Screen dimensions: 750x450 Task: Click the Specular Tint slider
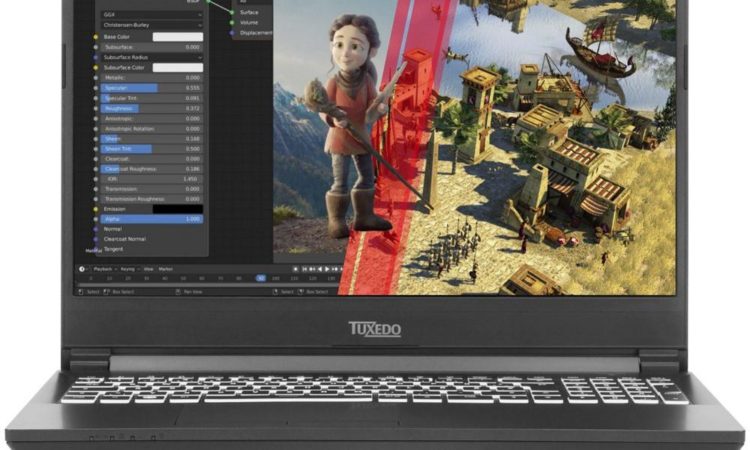pyautogui.click(x=152, y=98)
